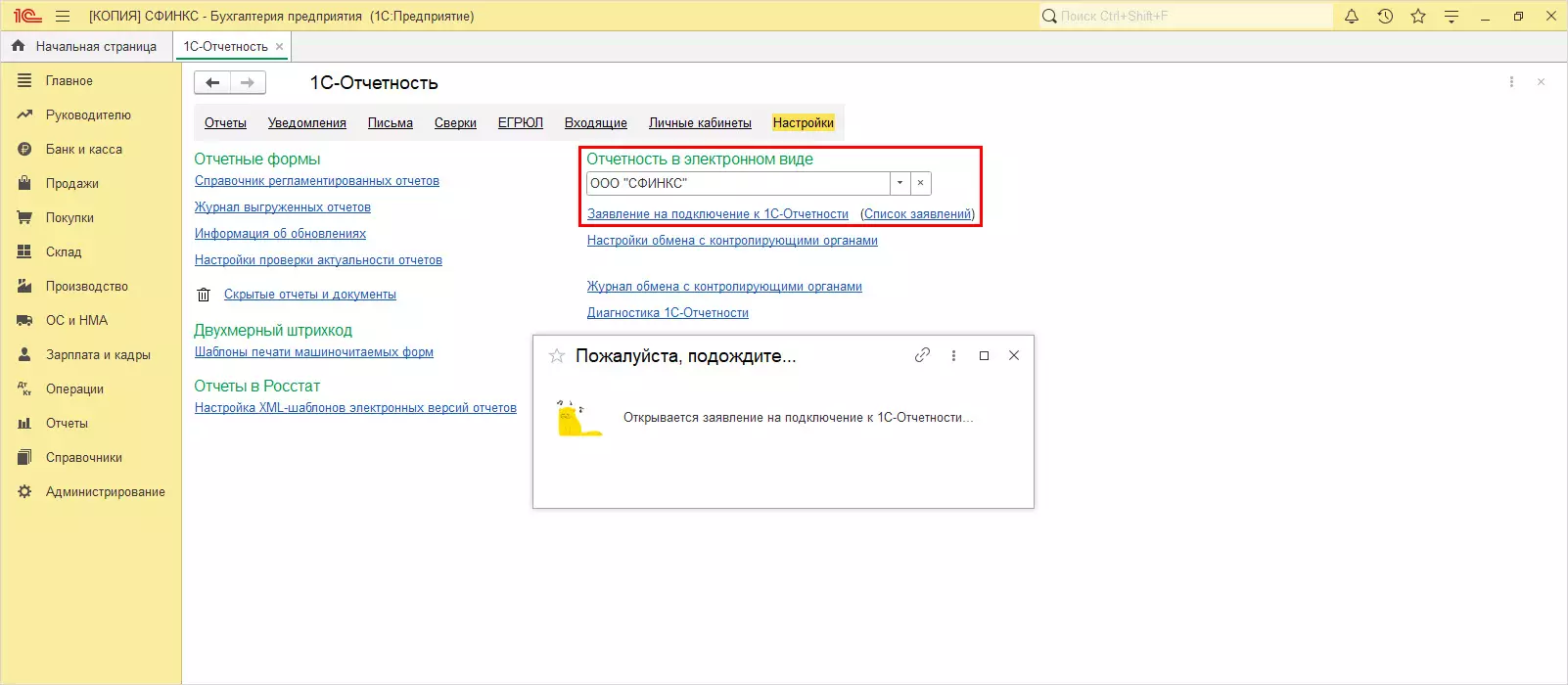Open service menu lines icon in title bar

point(1452,17)
